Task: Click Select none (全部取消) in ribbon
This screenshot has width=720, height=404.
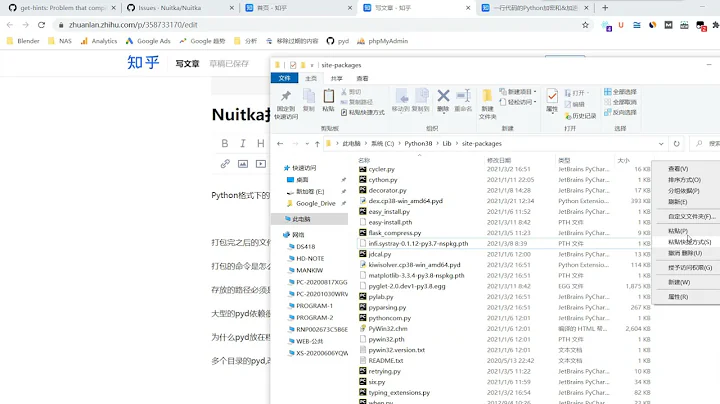Action: [620, 102]
